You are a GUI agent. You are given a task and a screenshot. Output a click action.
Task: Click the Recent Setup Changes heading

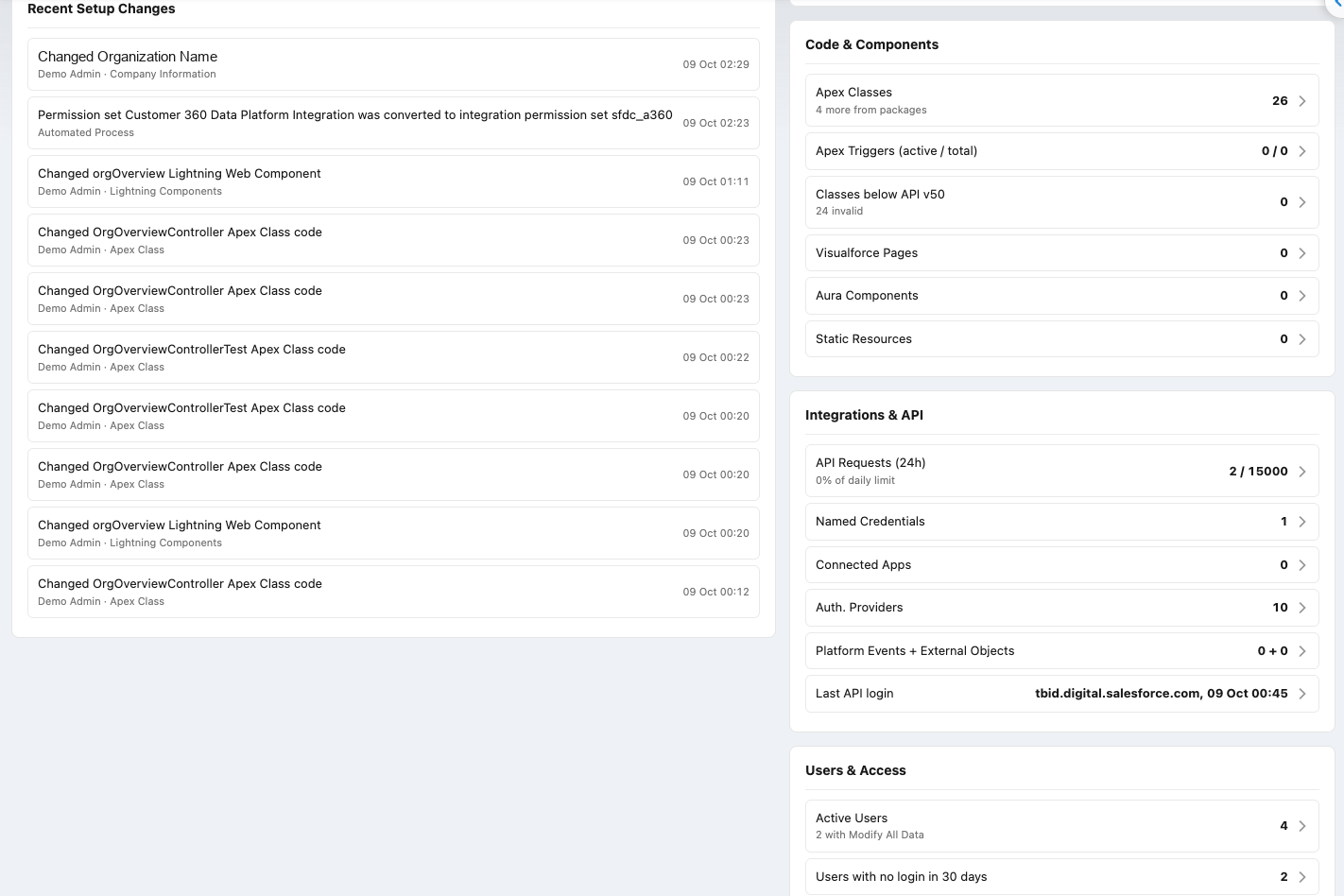coord(101,9)
